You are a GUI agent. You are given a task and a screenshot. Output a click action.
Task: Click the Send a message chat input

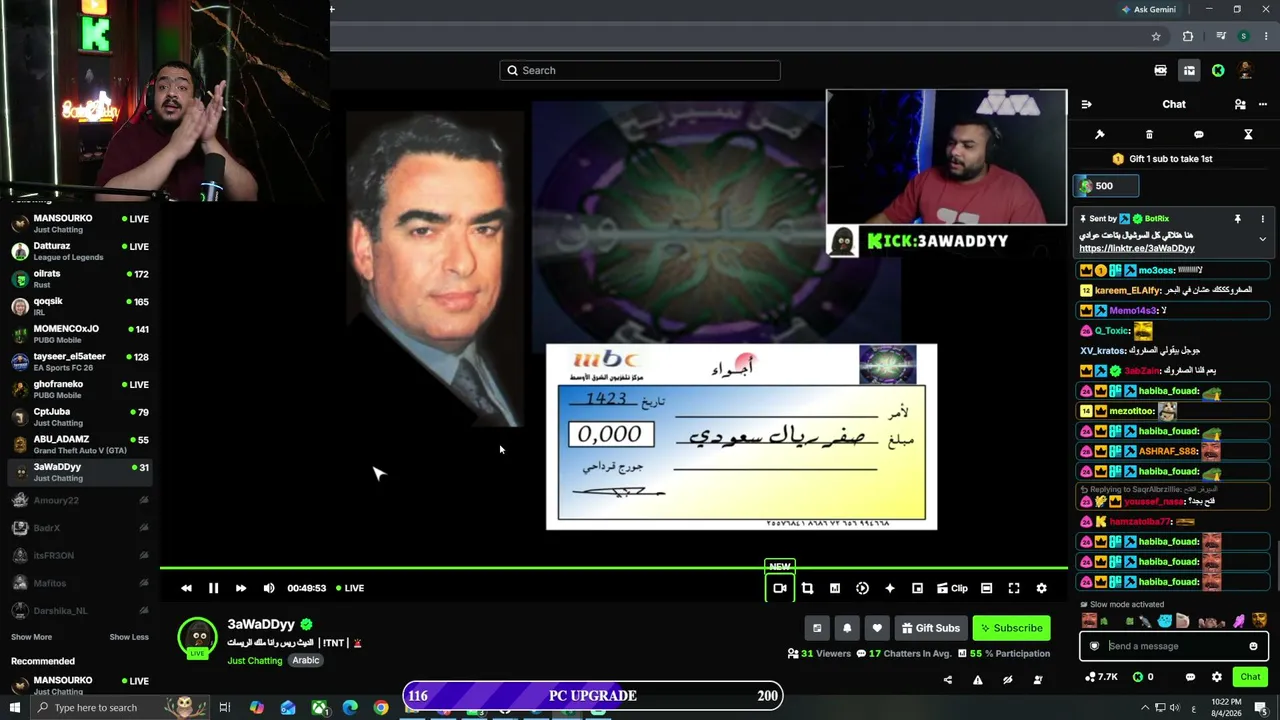pyautogui.click(x=1173, y=646)
